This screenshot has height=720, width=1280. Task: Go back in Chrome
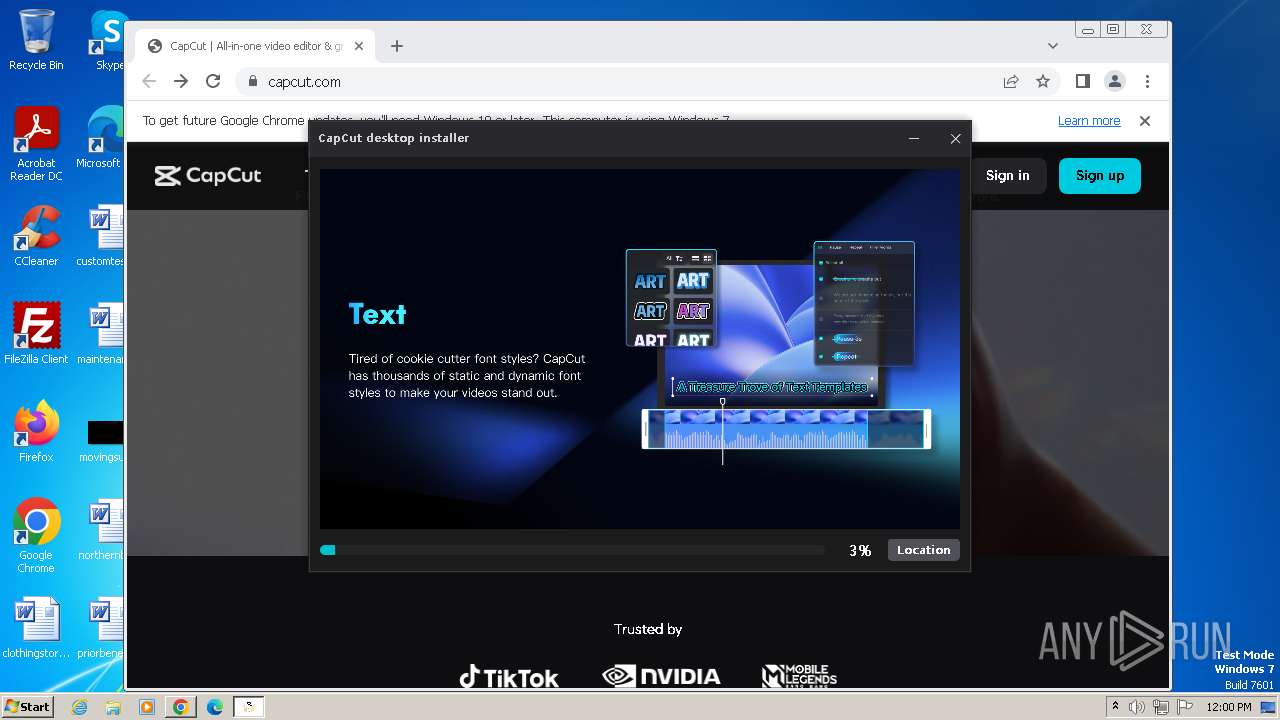tap(149, 82)
